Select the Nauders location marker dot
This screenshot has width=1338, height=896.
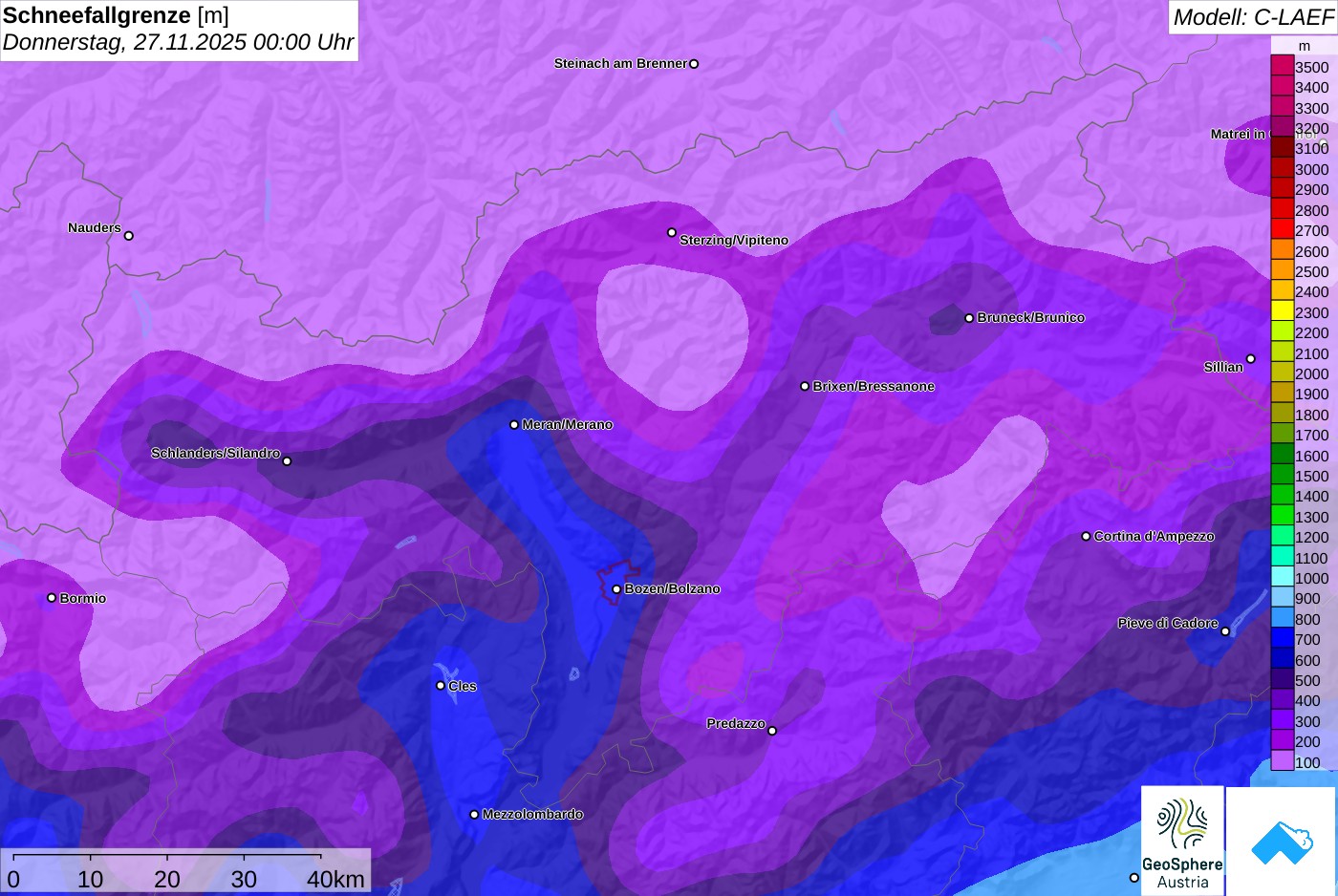(129, 235)
